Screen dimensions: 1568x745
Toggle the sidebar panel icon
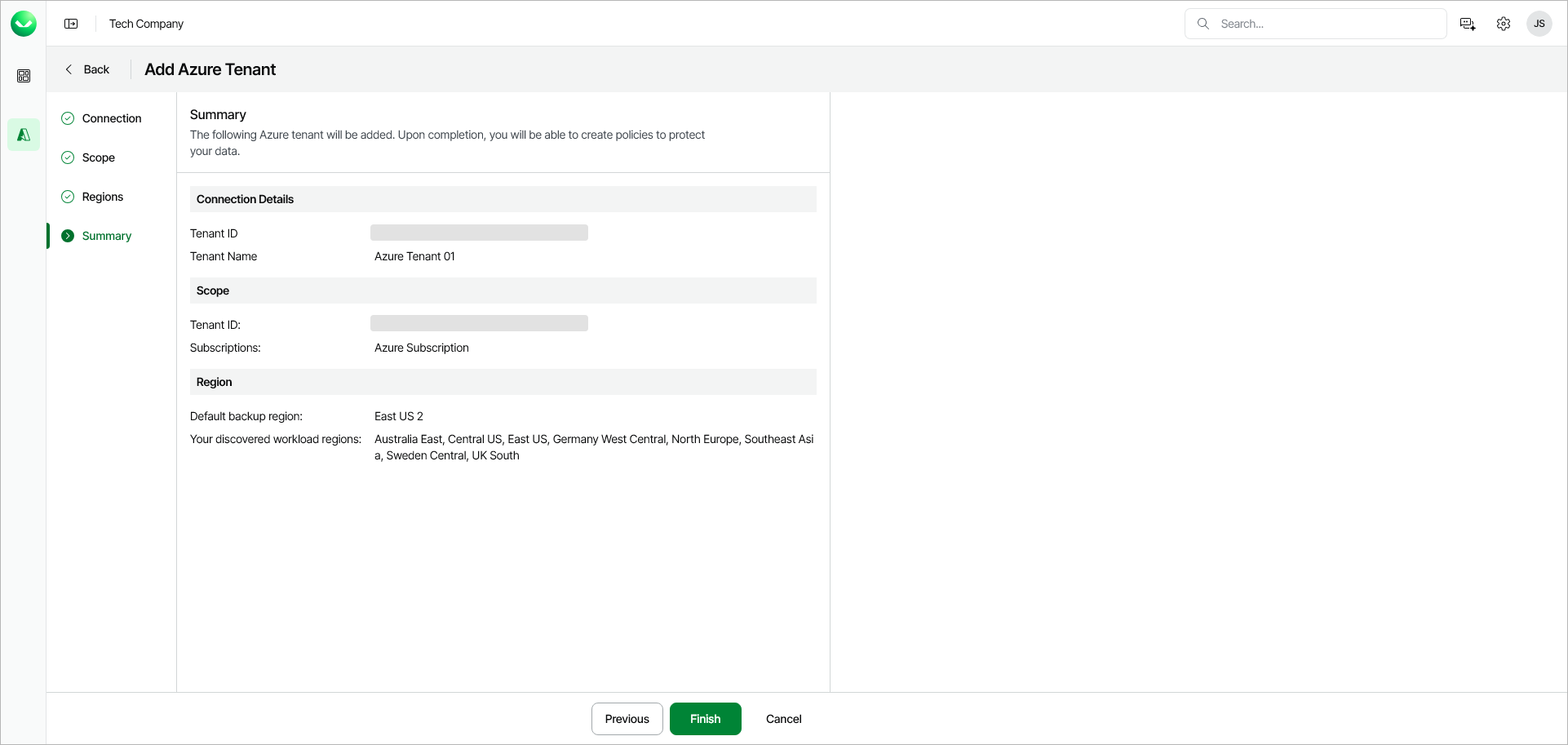pos(71,24)
